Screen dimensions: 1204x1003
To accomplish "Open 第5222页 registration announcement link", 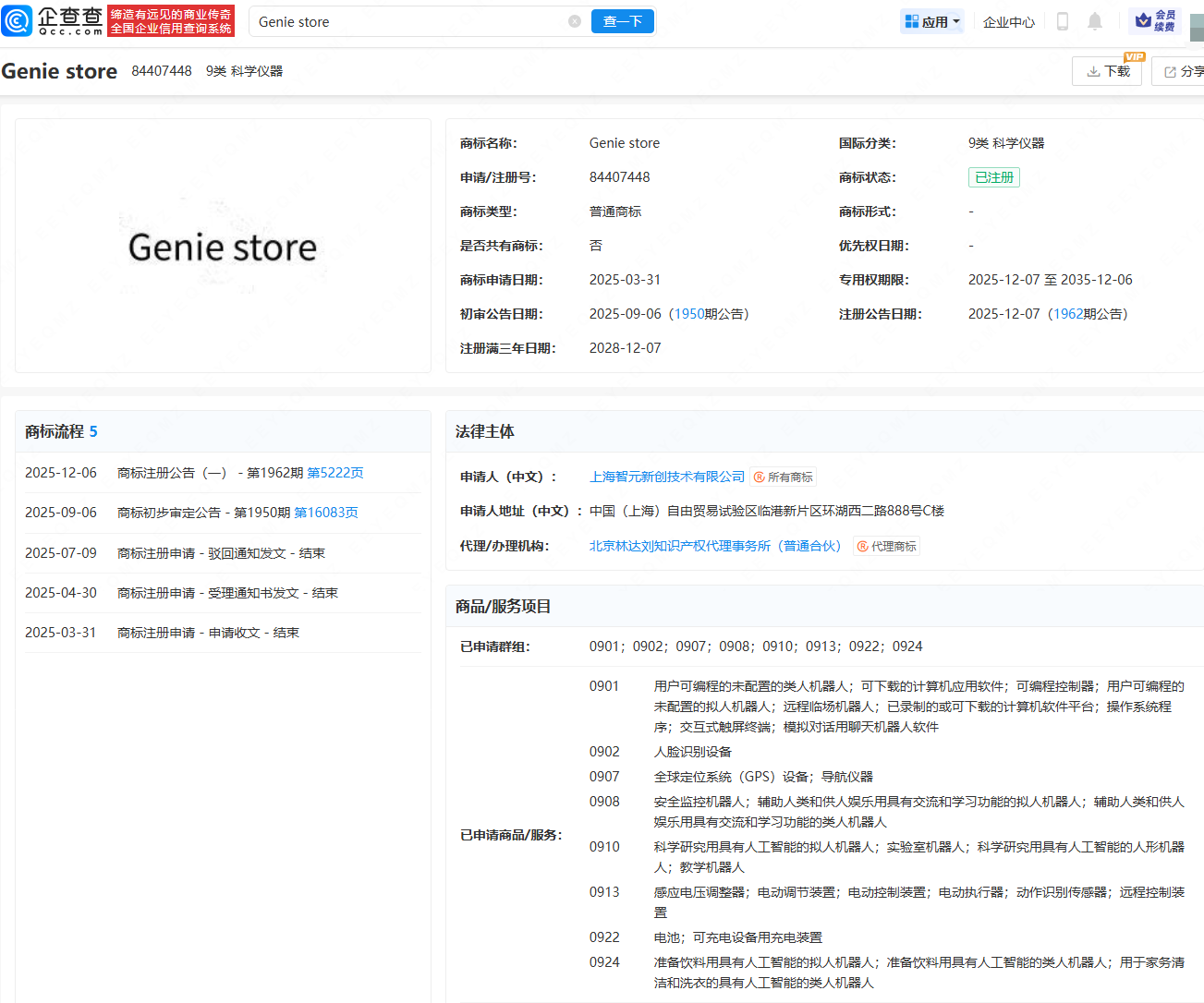I will click(335, 473).
